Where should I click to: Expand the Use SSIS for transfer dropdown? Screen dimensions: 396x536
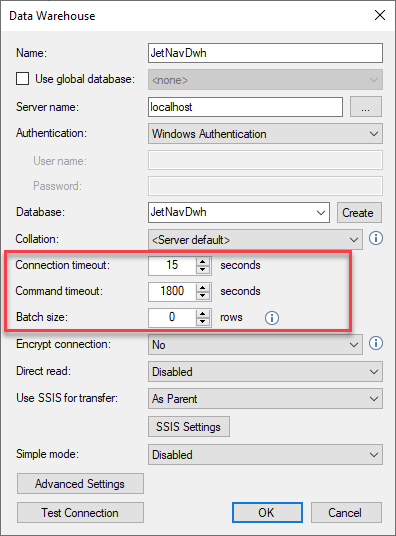265,399
